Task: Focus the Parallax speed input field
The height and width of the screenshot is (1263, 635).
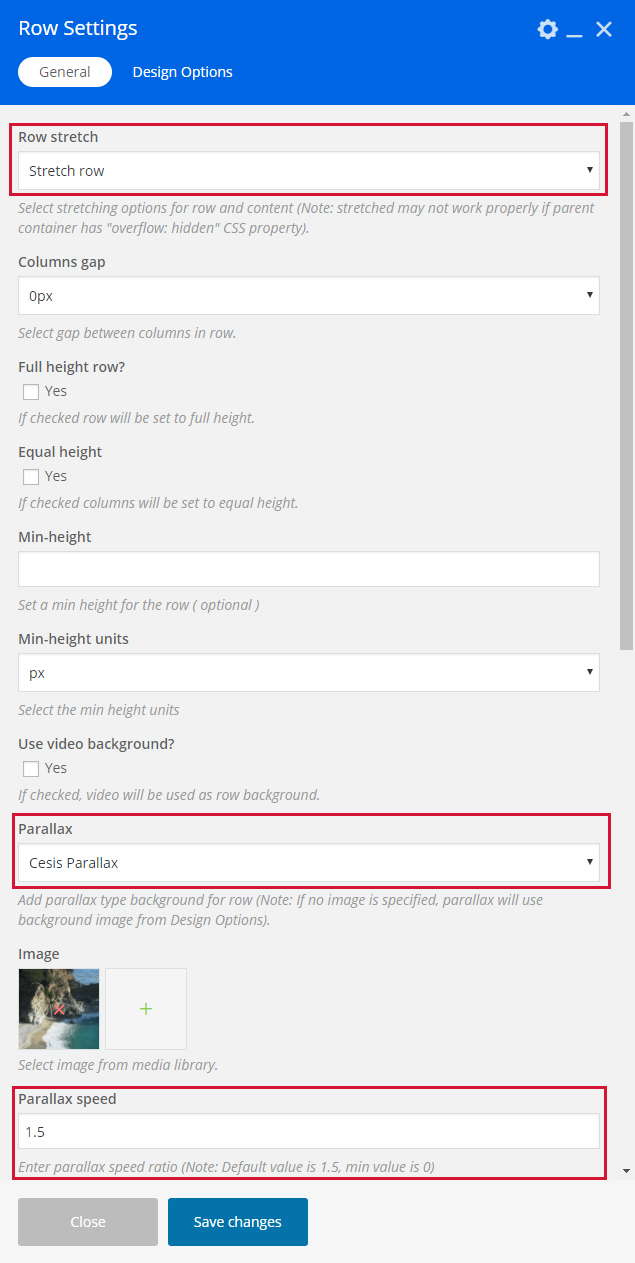Action: (308, 1132)
